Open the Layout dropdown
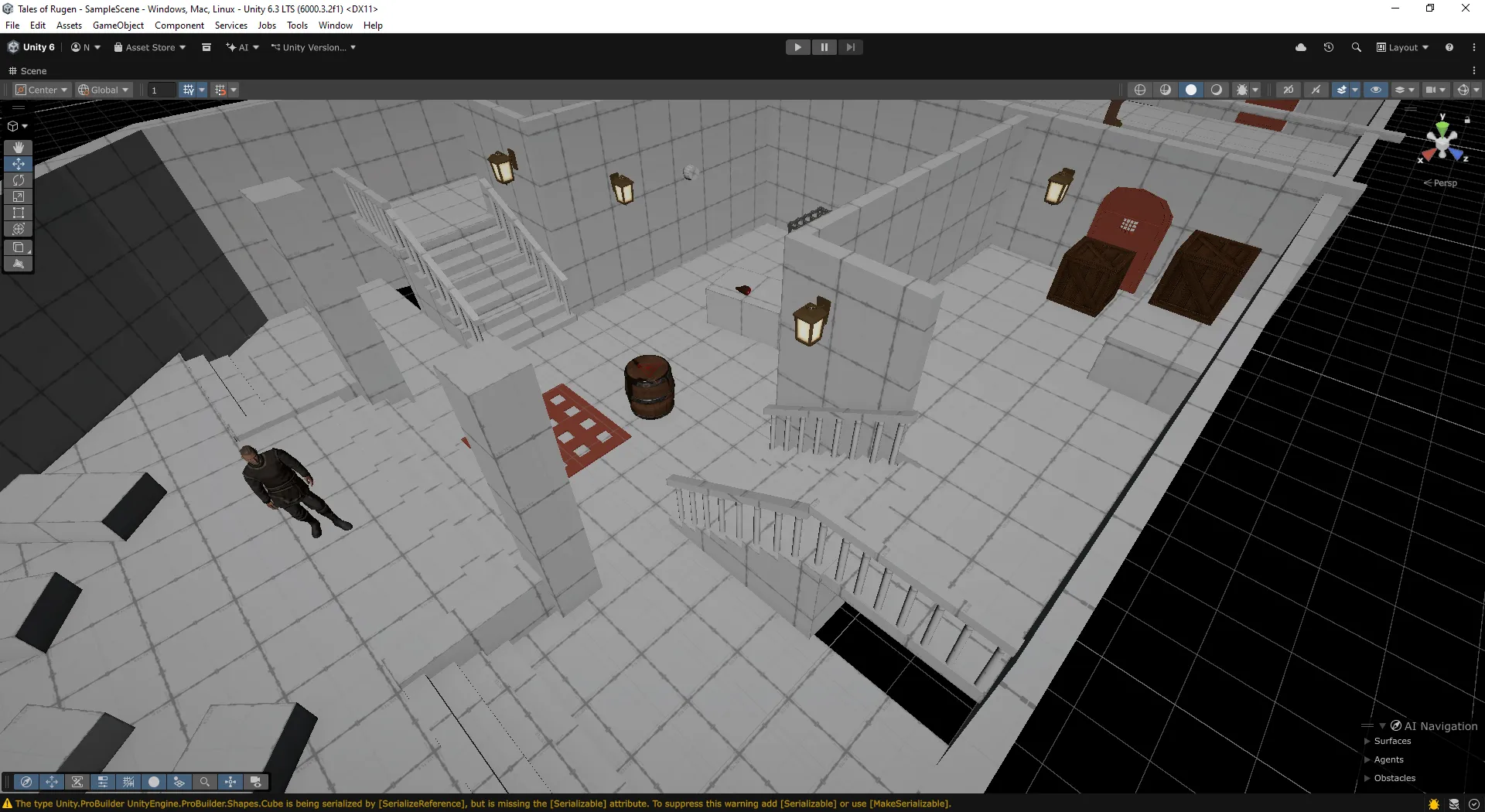 coord(1403,47)
